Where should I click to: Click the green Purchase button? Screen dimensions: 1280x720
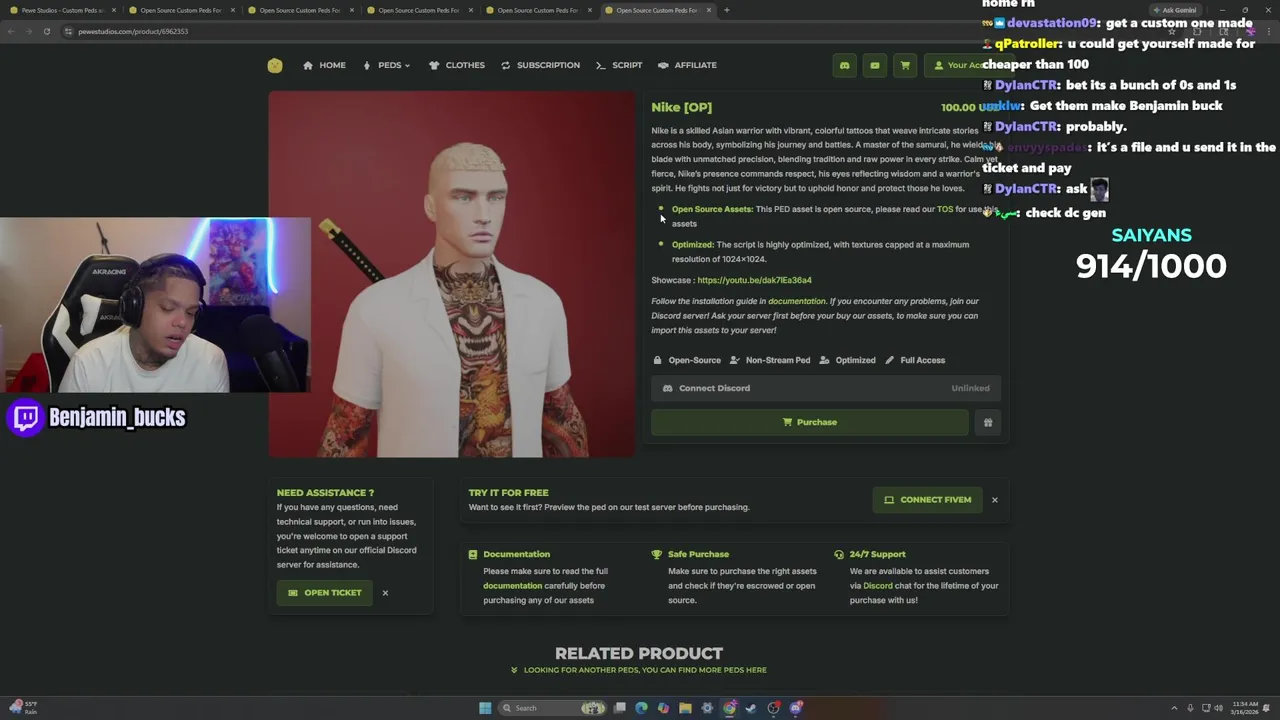(810, 422)
